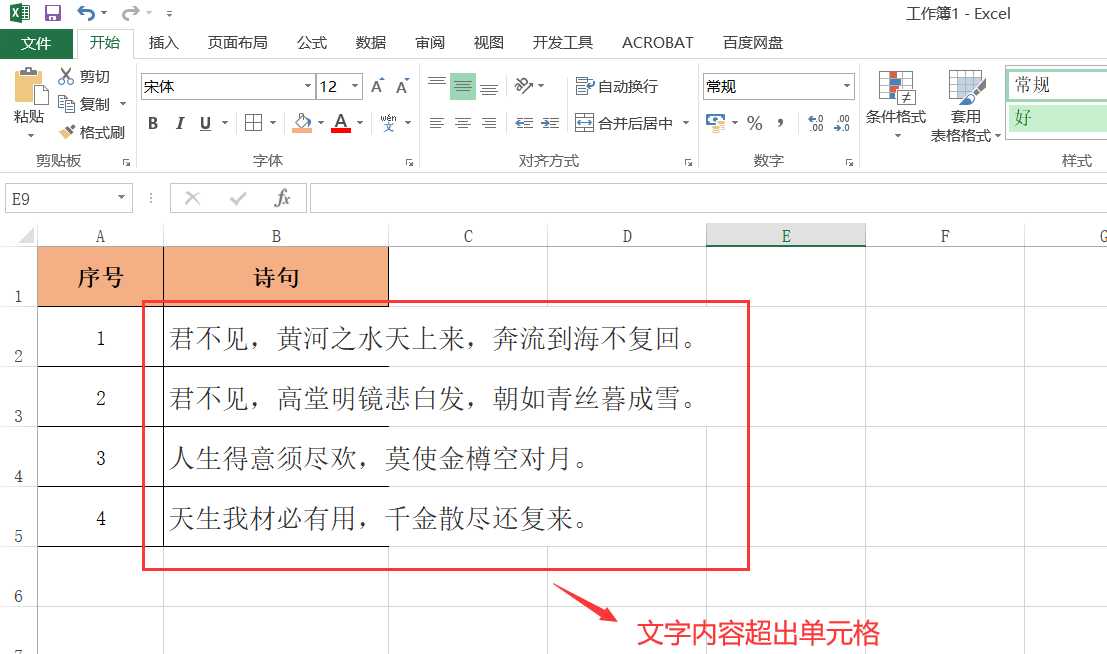Viewport: 1107px width, 654px height.
Task: Open the 文件 File tab
Action: pos(36,43)
